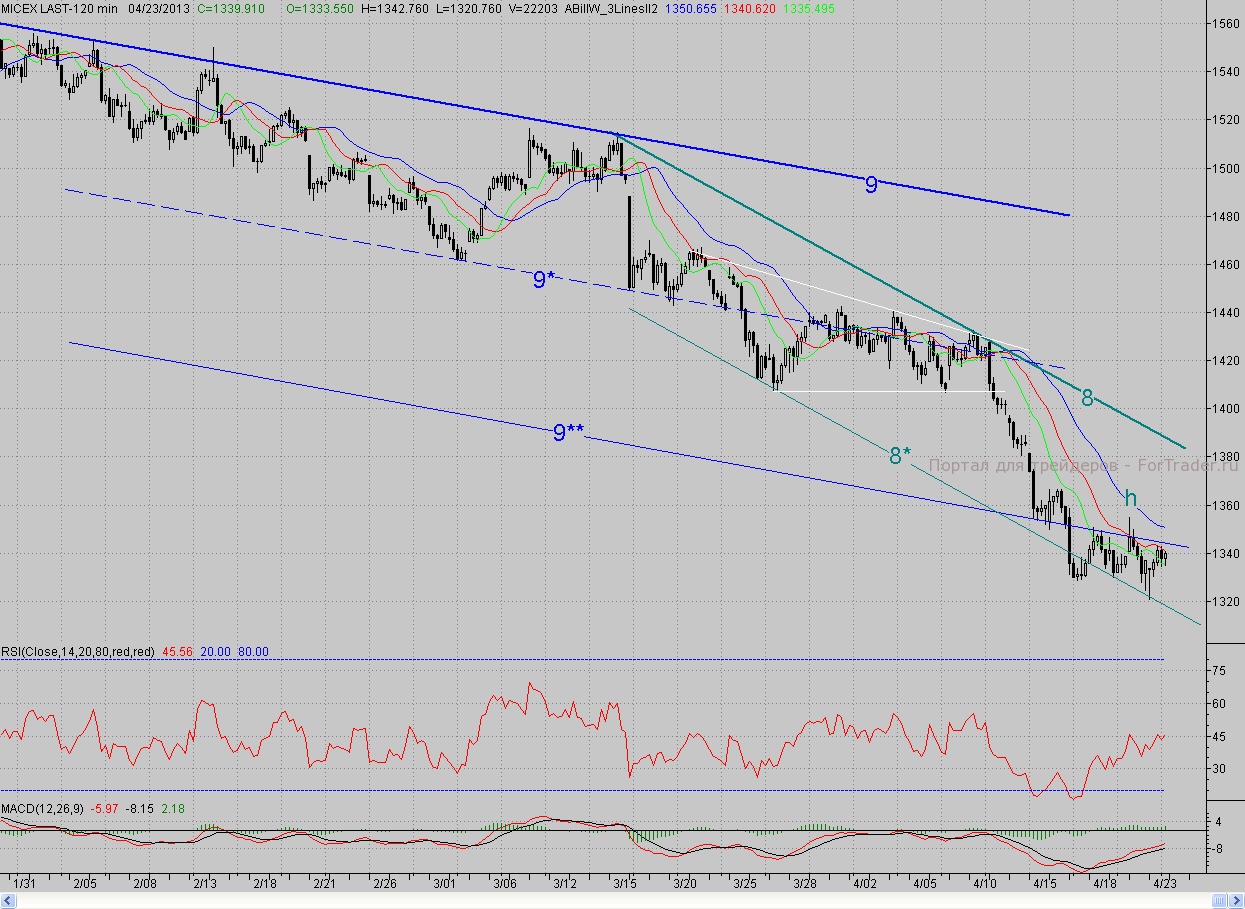
Task: Click the RSI(Close,14,20,80,red,red) indicator title
Action: pos(78,651)
